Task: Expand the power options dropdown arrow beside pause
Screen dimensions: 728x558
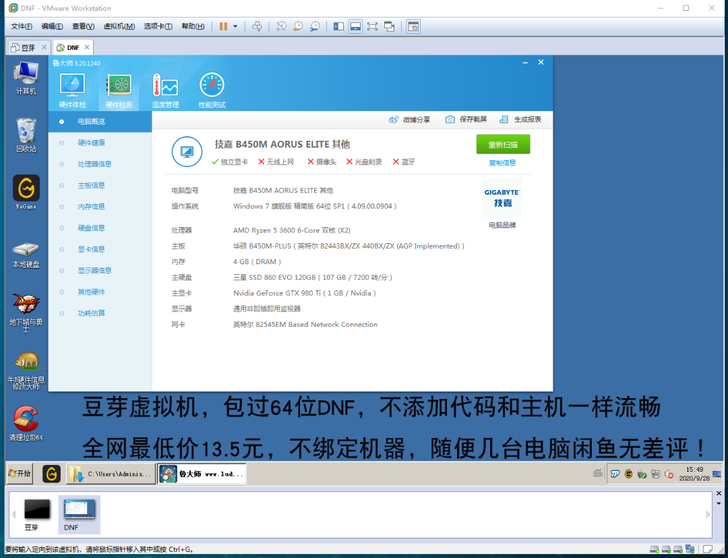Action: click(x=235, y=26)
